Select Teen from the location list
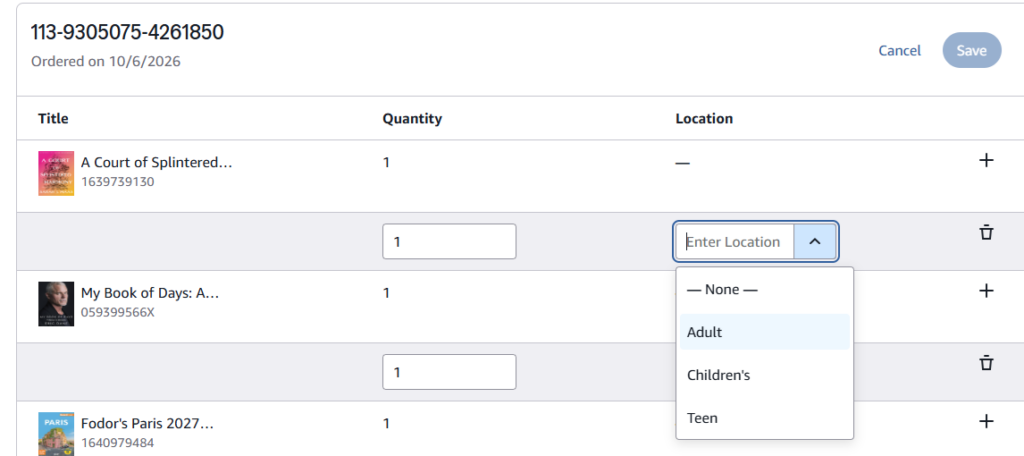The width and height of the screenshot is (1024, 456). pos(765,417)
